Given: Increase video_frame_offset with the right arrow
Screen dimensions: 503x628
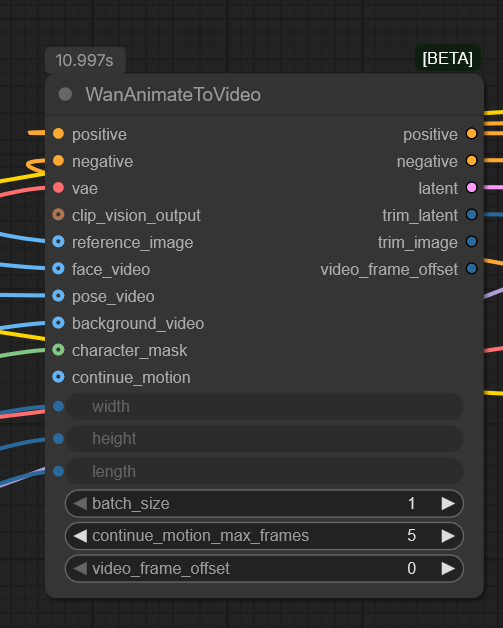Looking at the screenshot, I should click(448, 568).
